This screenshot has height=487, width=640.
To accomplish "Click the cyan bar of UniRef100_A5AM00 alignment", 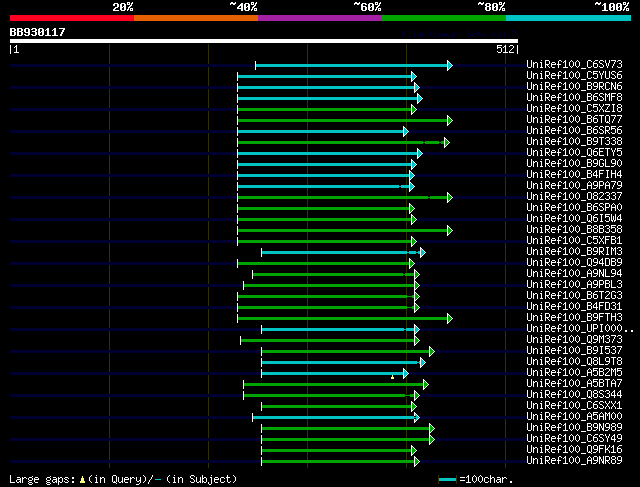I will [333, 418].
